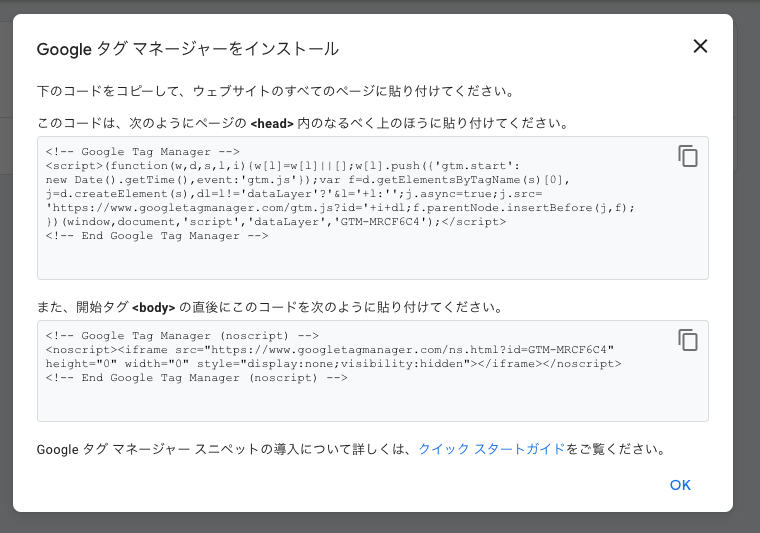This screenshot has height=533, width=760.
Task: Close the Tag Manager install dialog
Action: click(700, 47)
